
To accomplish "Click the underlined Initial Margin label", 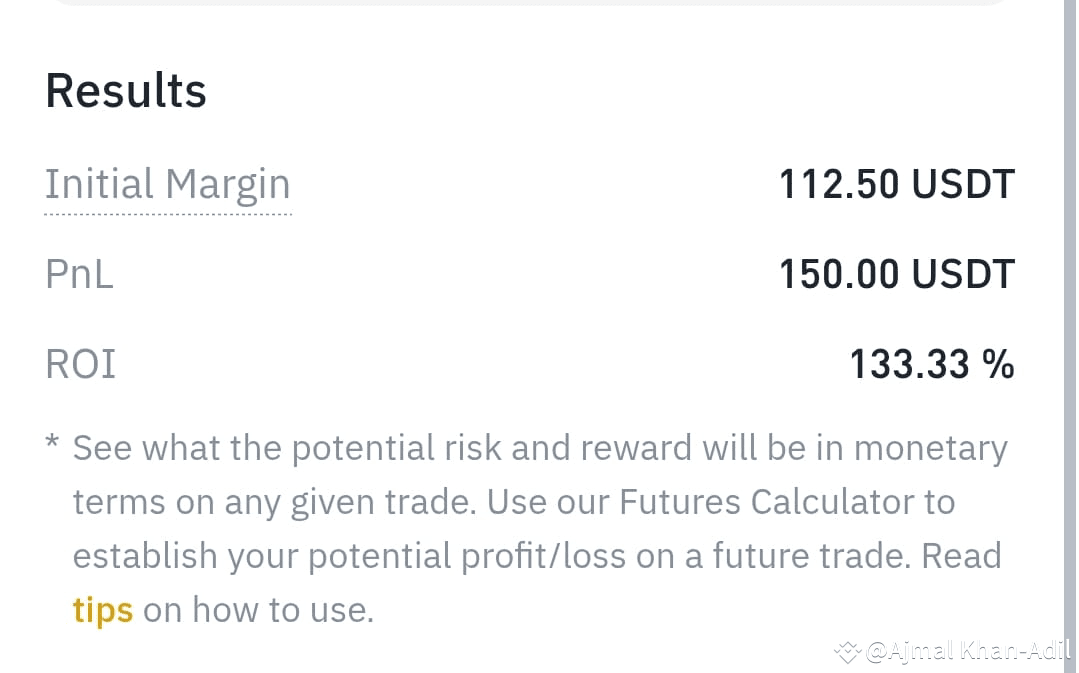I will click(168, 186).
